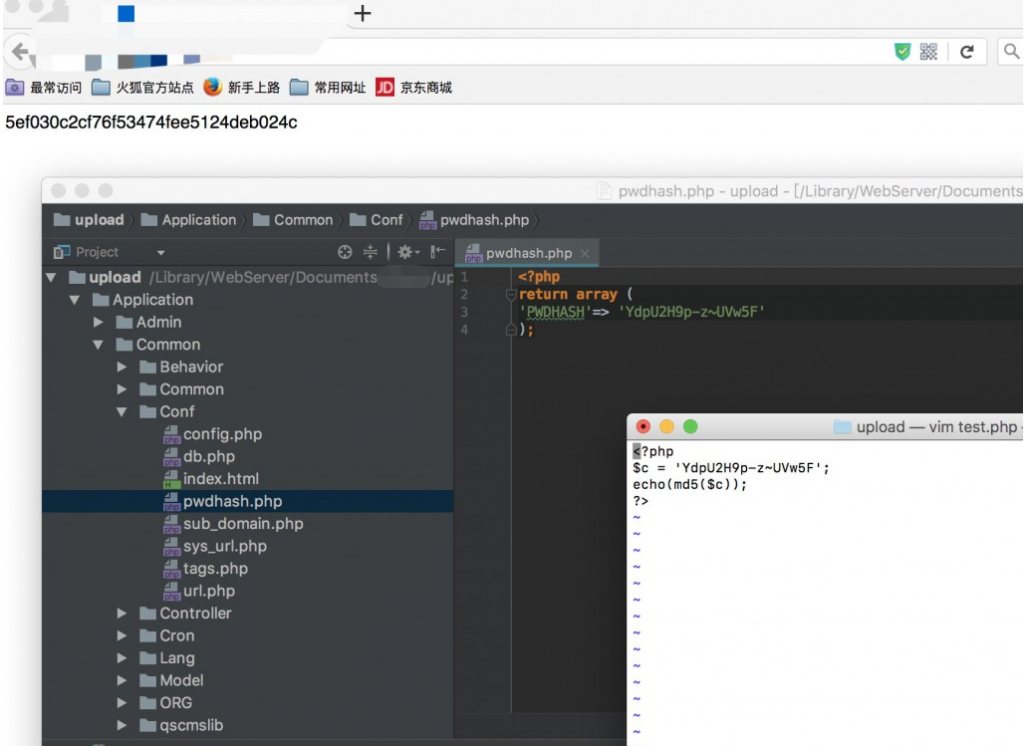Open index.html in the project tree

point(210,479)
